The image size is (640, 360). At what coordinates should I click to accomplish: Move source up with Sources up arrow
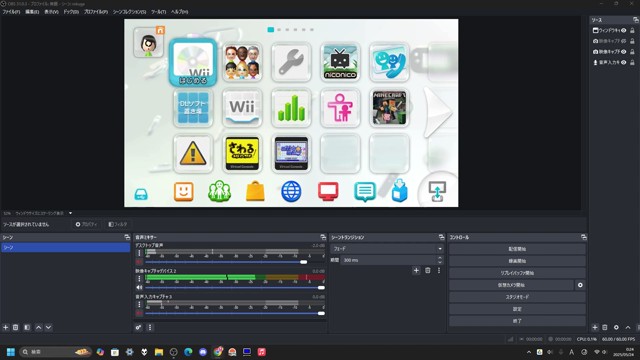[628, 327]
